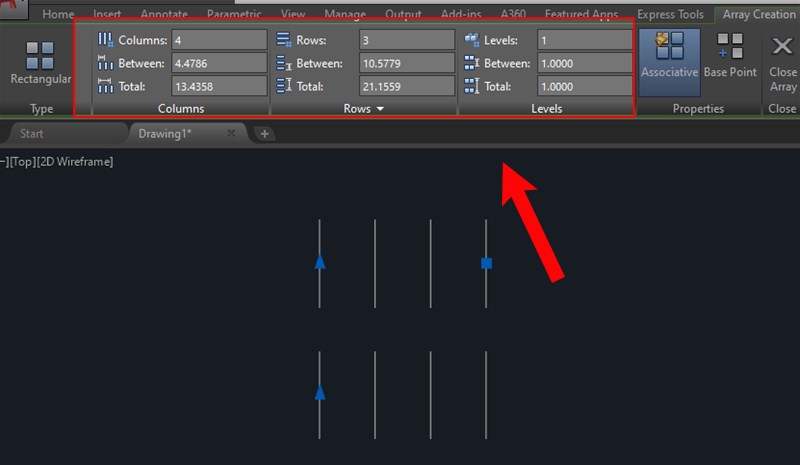
Task: Click the Columns count input field
Action: click(x=219, y=40)
